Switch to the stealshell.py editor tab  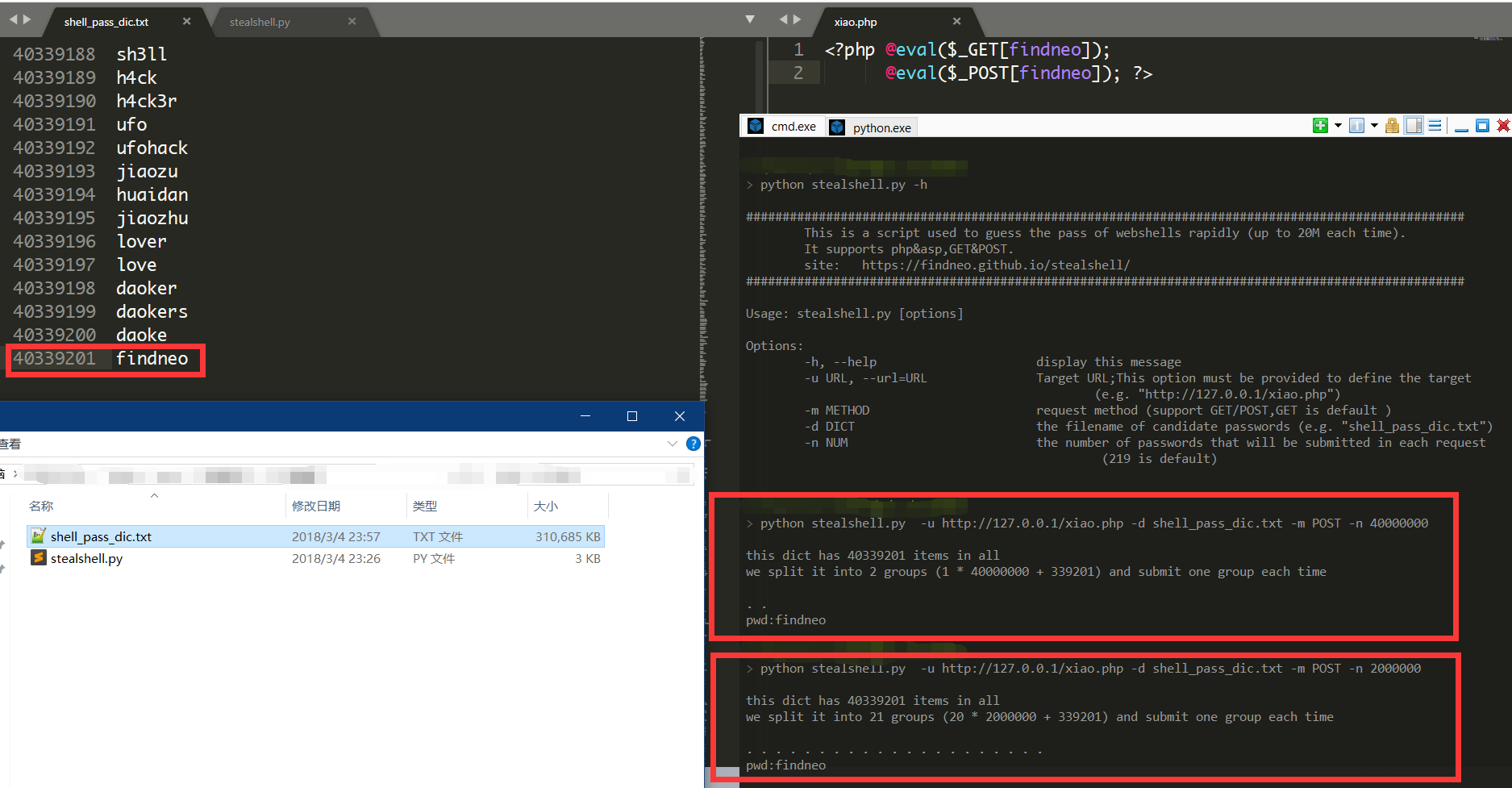point(260,22)
